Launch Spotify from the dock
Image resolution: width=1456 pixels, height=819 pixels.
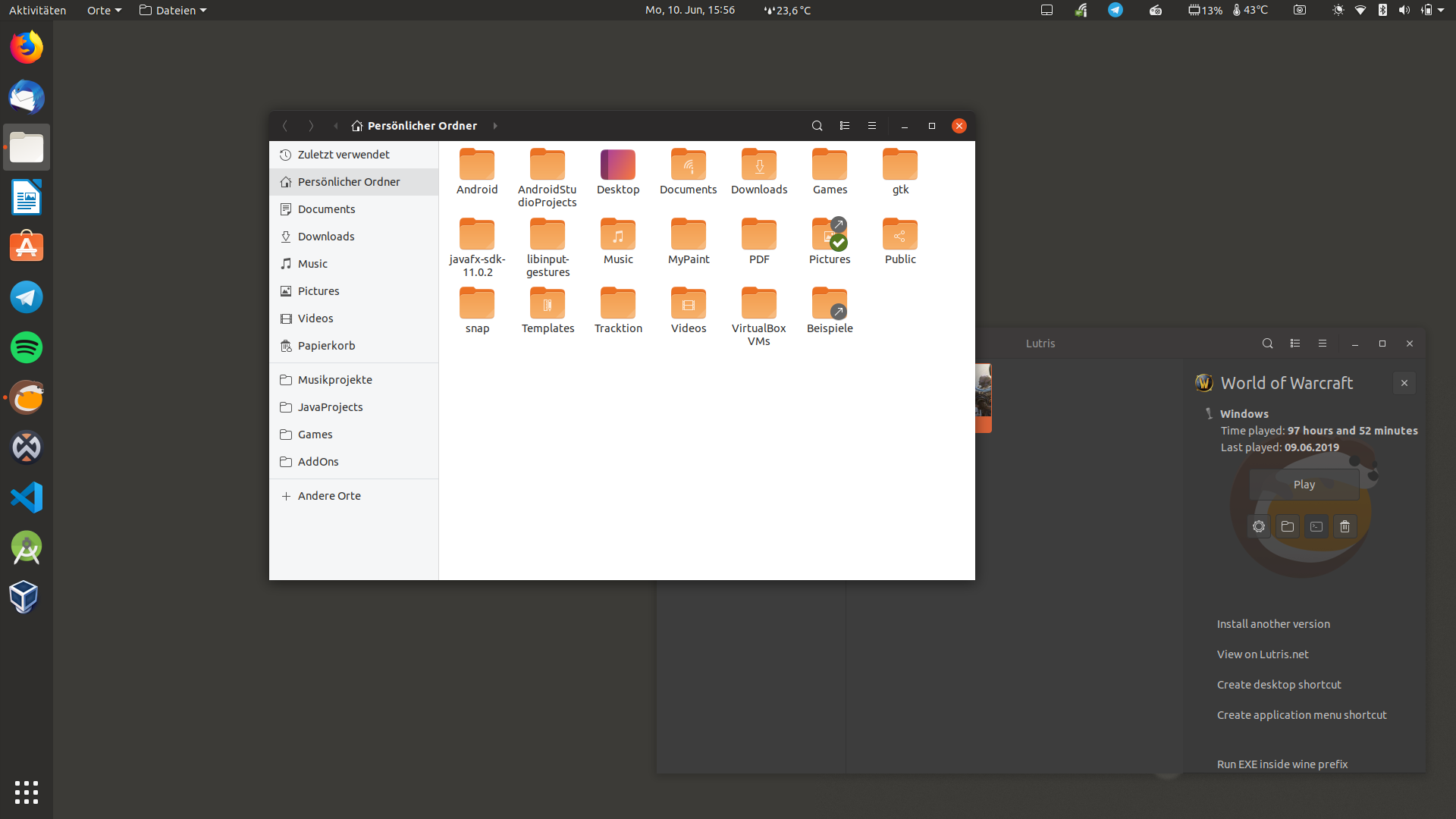click(x=27, y=348)
